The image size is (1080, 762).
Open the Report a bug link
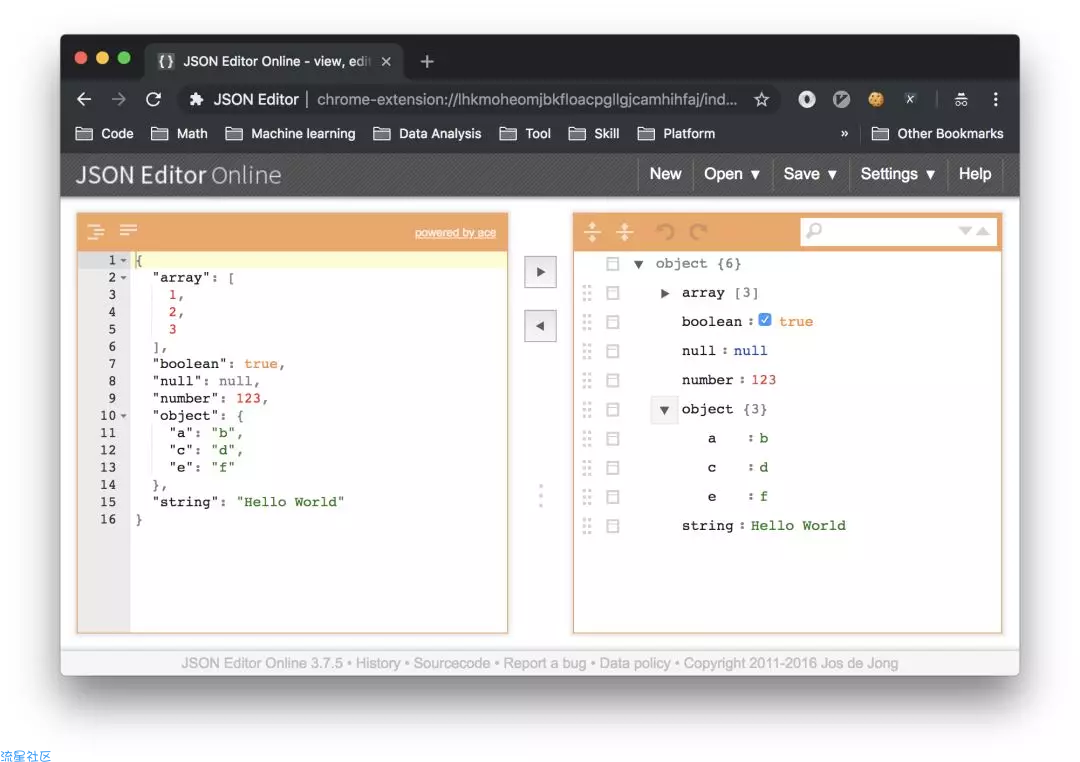(545, 663)
